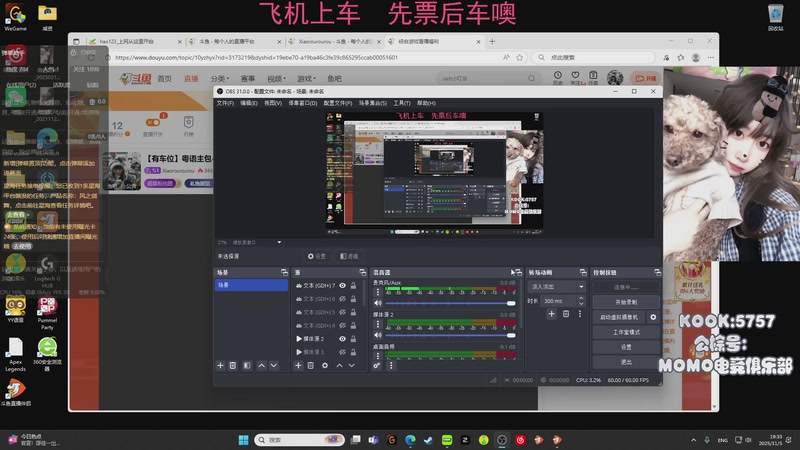Click the browser address bar URL
Image resolution: width=800 pixels, height=450 pixels.
pyautogui.click(x=256, y=58)
